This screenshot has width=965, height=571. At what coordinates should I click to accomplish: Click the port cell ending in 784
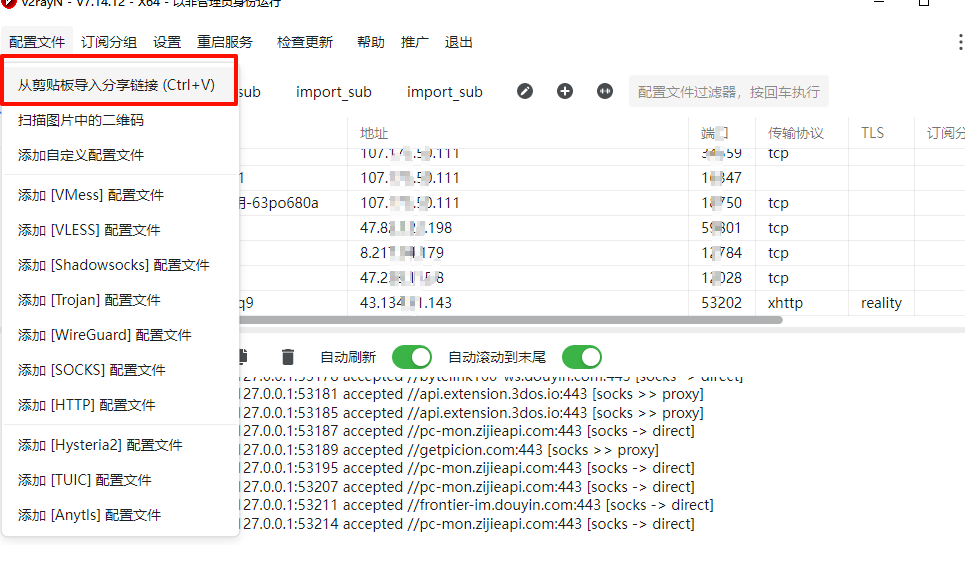722,253
